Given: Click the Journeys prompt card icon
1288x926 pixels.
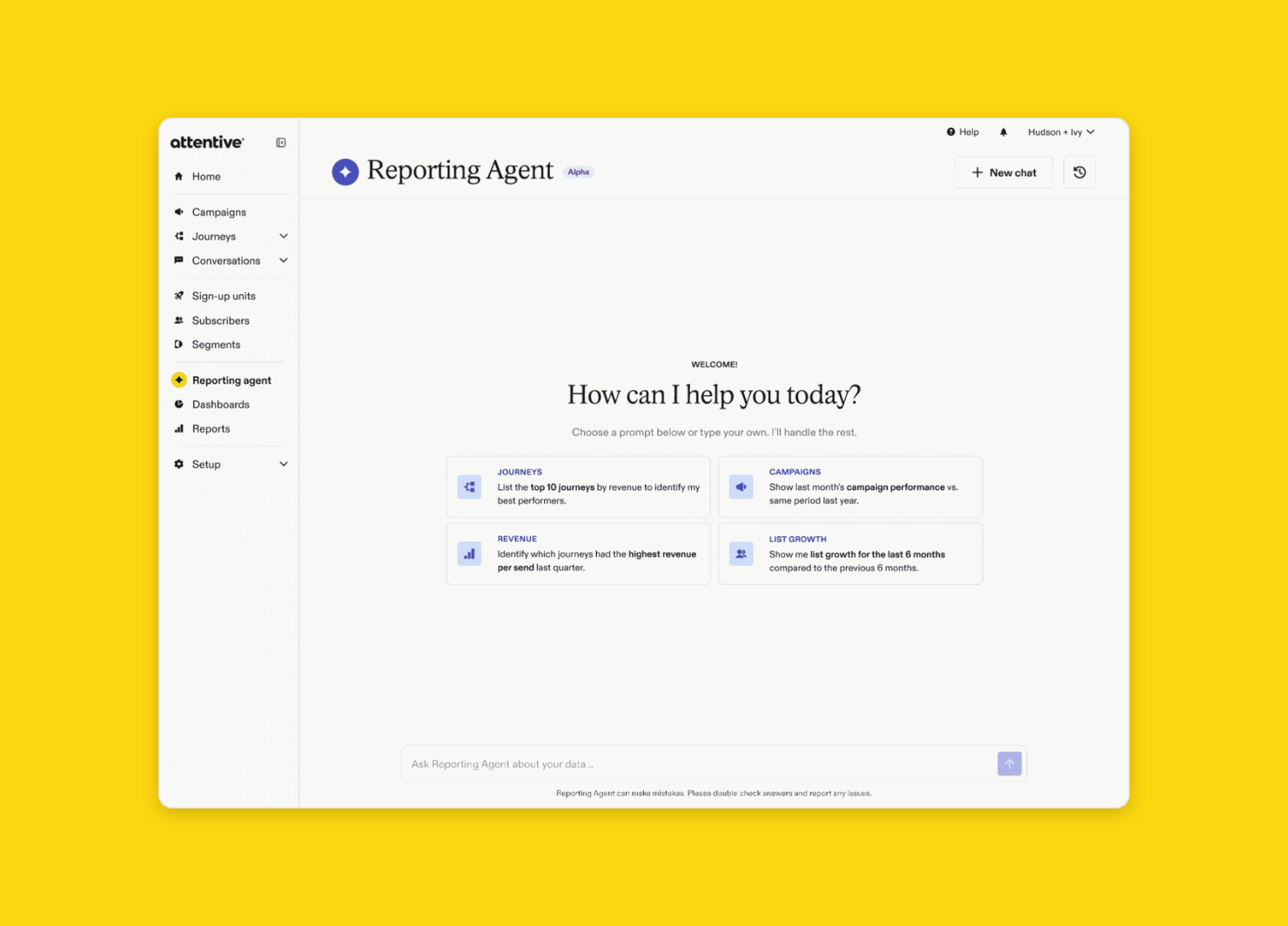Looking at the screenshot, I should point(470,486).
